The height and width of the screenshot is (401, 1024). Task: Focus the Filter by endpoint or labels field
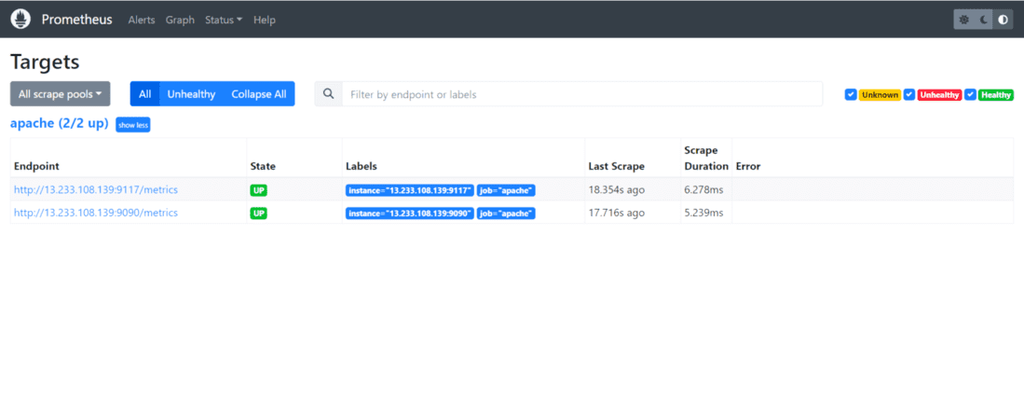point(582,94)
